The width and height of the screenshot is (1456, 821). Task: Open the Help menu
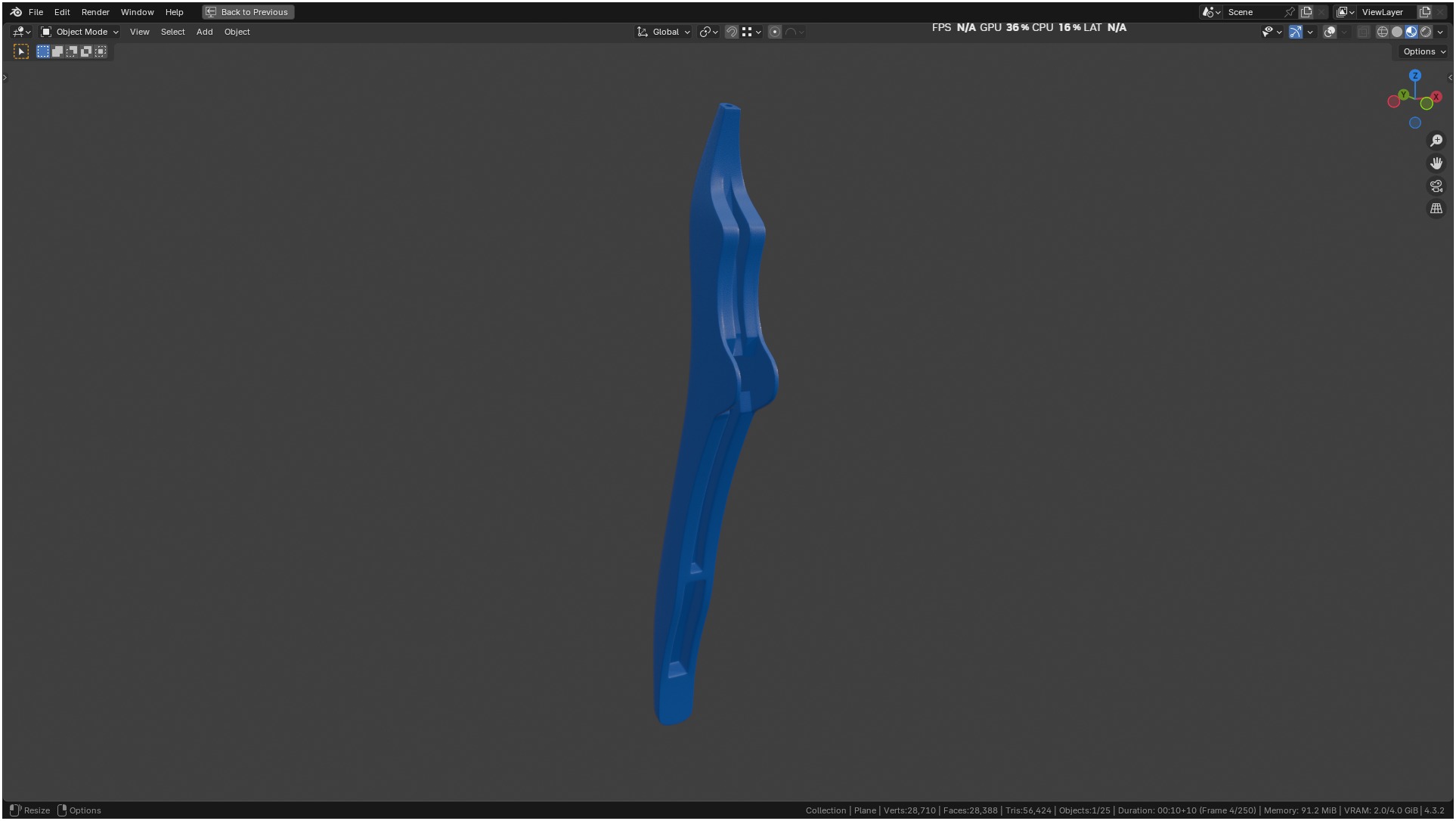click(x=174, y=12)
